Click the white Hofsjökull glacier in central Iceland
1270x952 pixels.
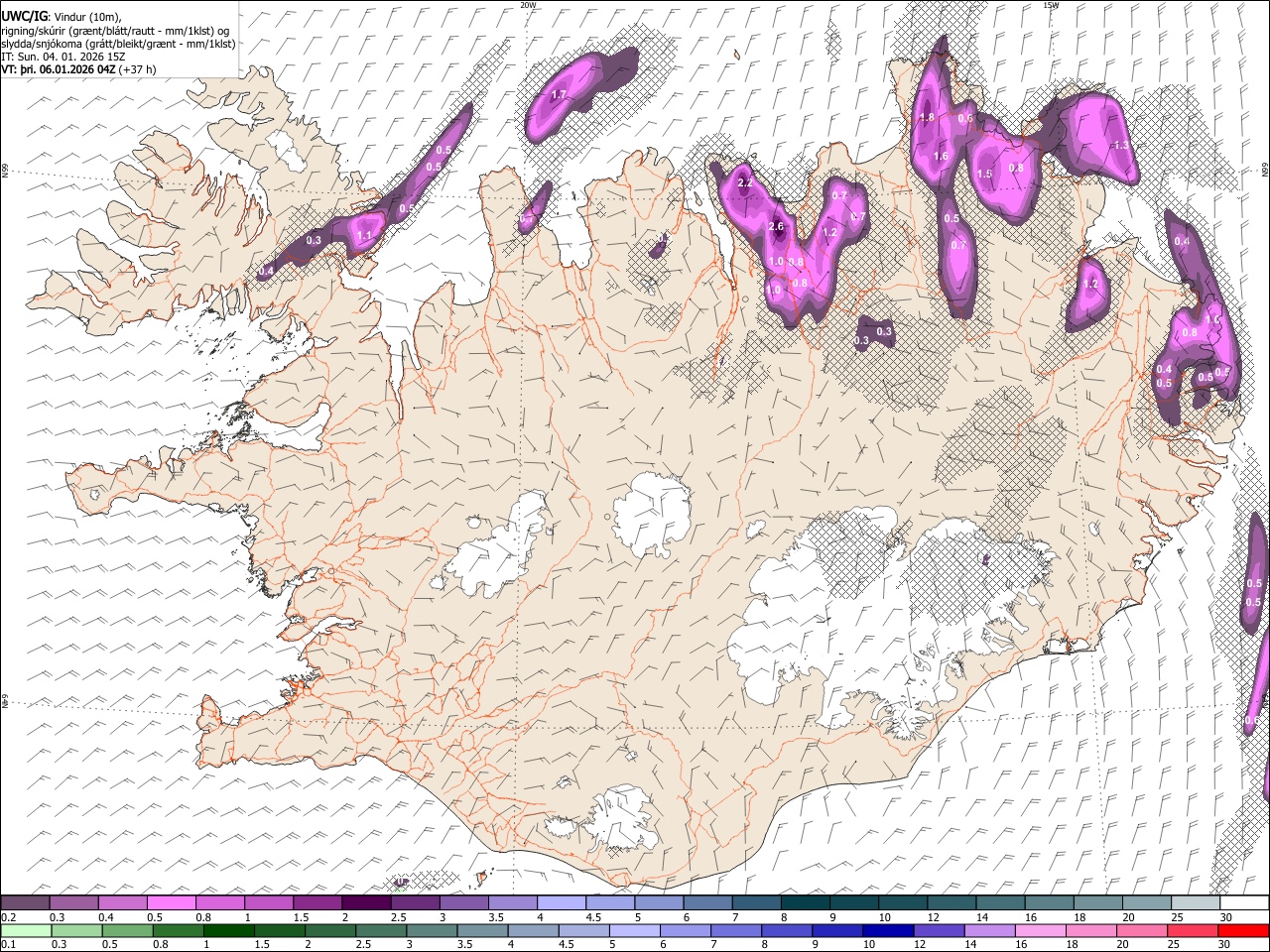652,516
